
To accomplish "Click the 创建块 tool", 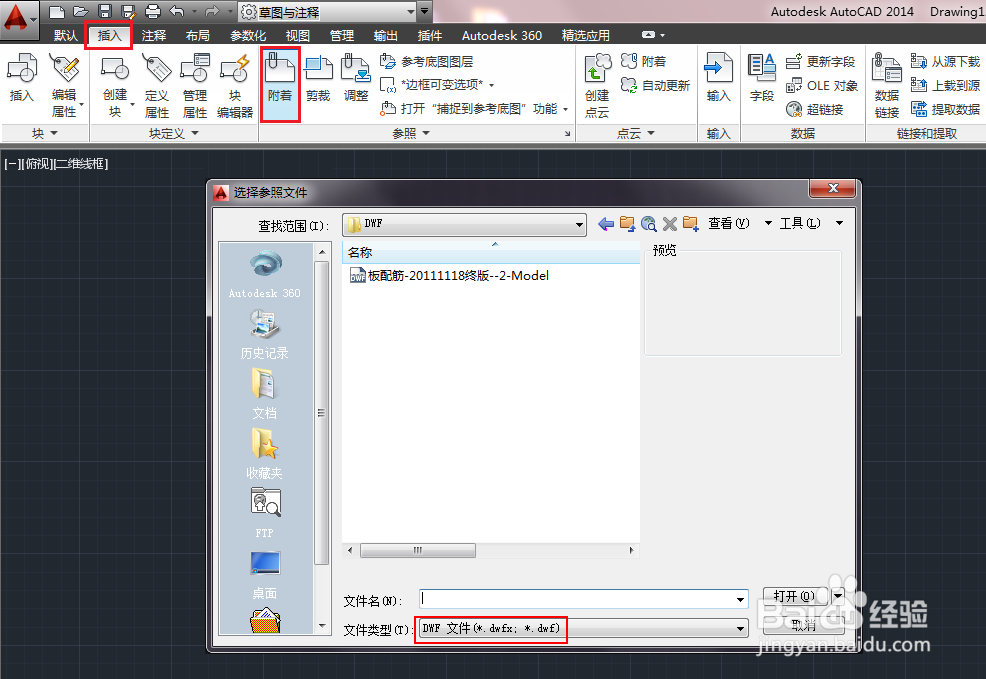I will pos(115,86).
